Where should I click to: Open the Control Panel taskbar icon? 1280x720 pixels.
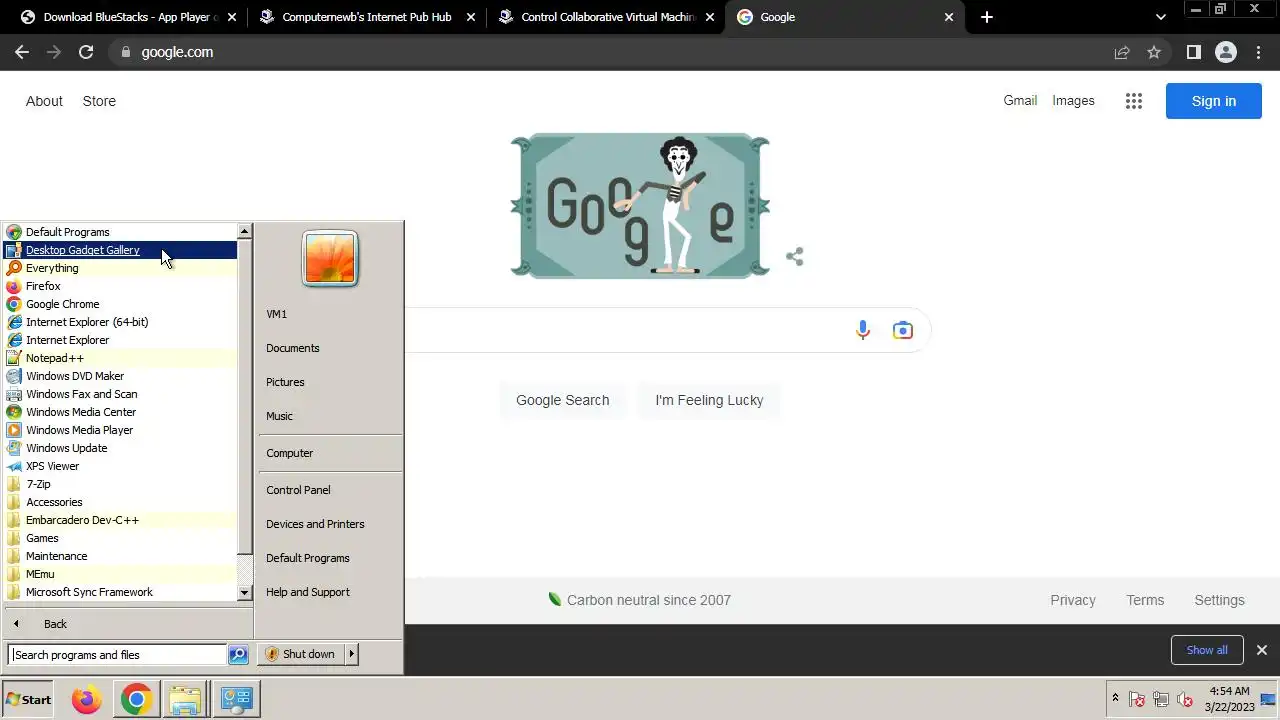point(236,699)
